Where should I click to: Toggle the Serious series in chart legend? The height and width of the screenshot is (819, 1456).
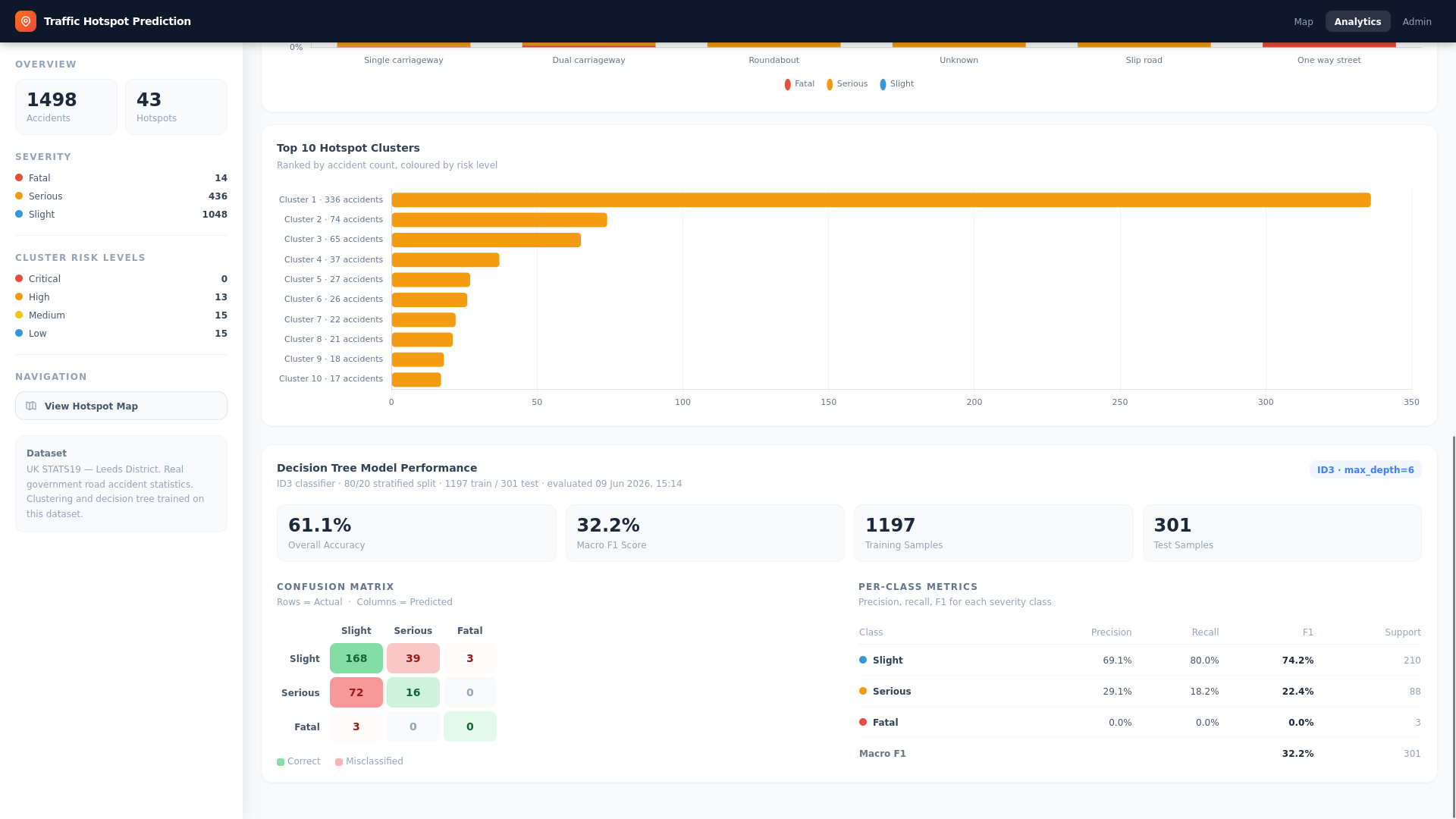point(847,84)
